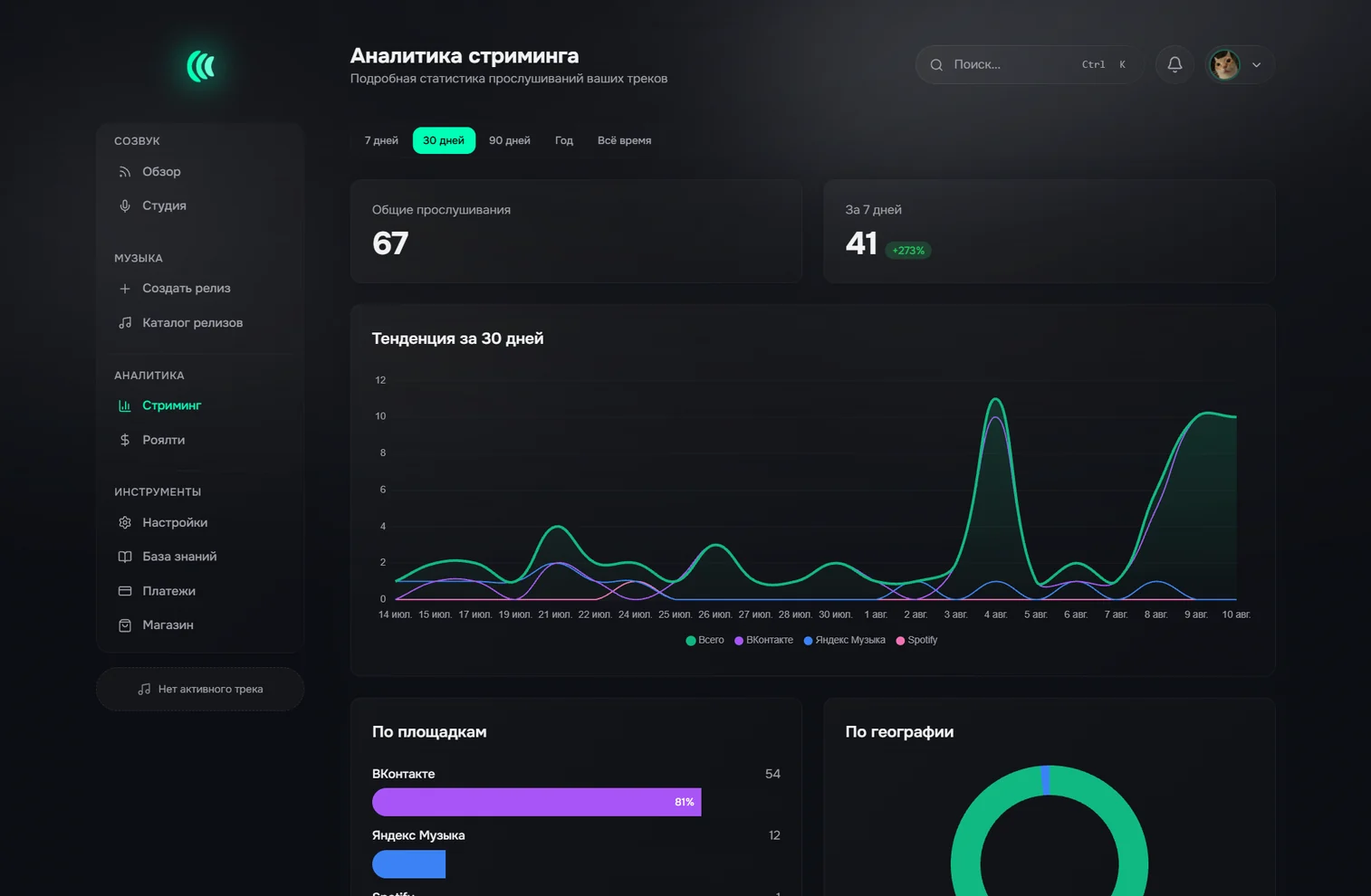Click the blue Яндекс Музыка bar
The image size is (1371, 896).
coord(408,864)
